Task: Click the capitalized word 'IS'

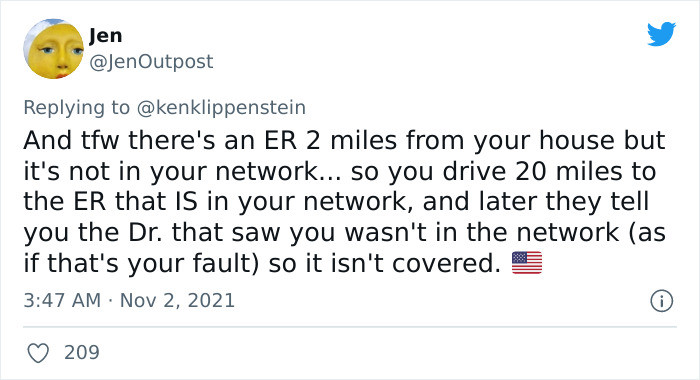Action: tap(187, 201)
